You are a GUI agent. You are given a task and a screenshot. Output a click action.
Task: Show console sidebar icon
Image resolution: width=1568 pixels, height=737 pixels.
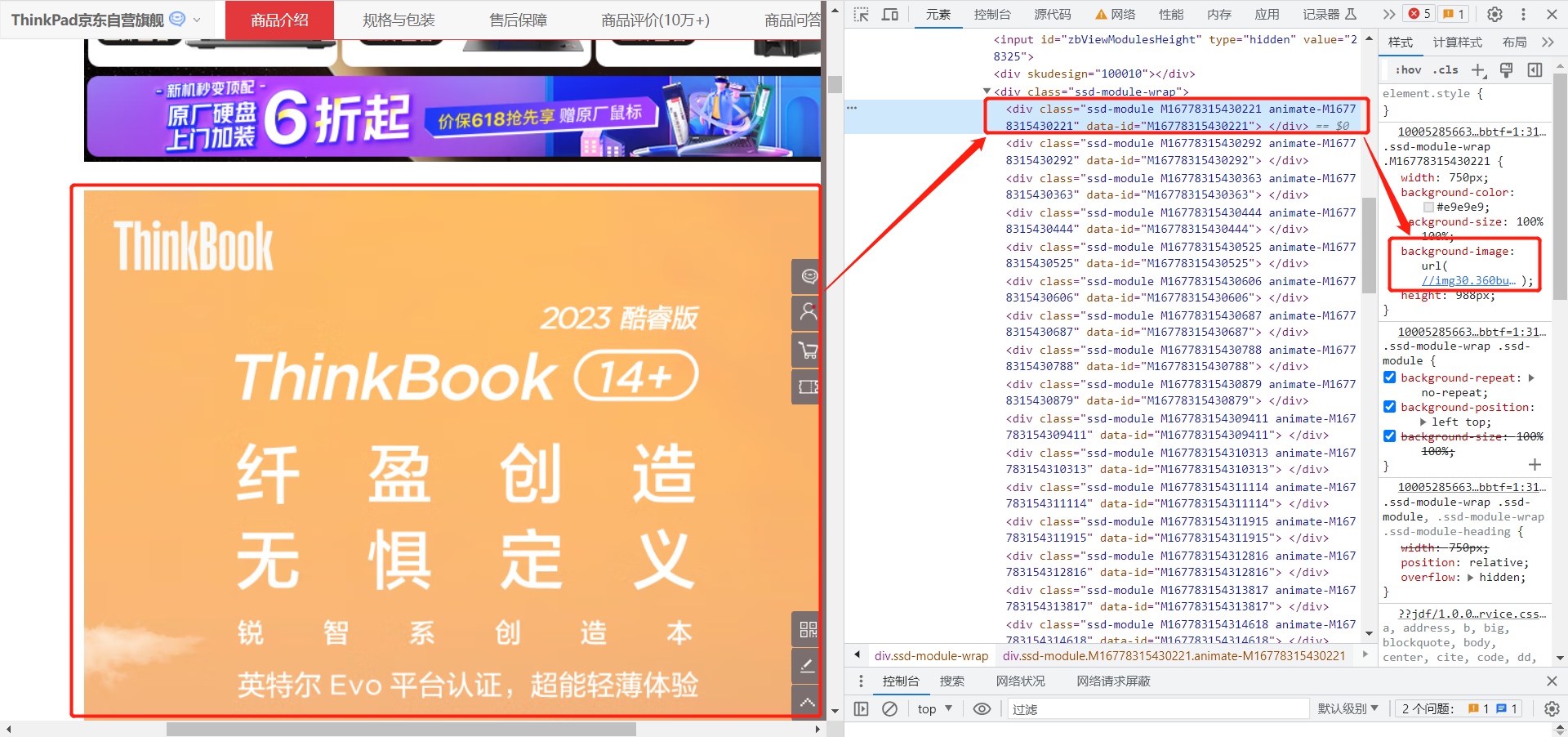[861, 708]
